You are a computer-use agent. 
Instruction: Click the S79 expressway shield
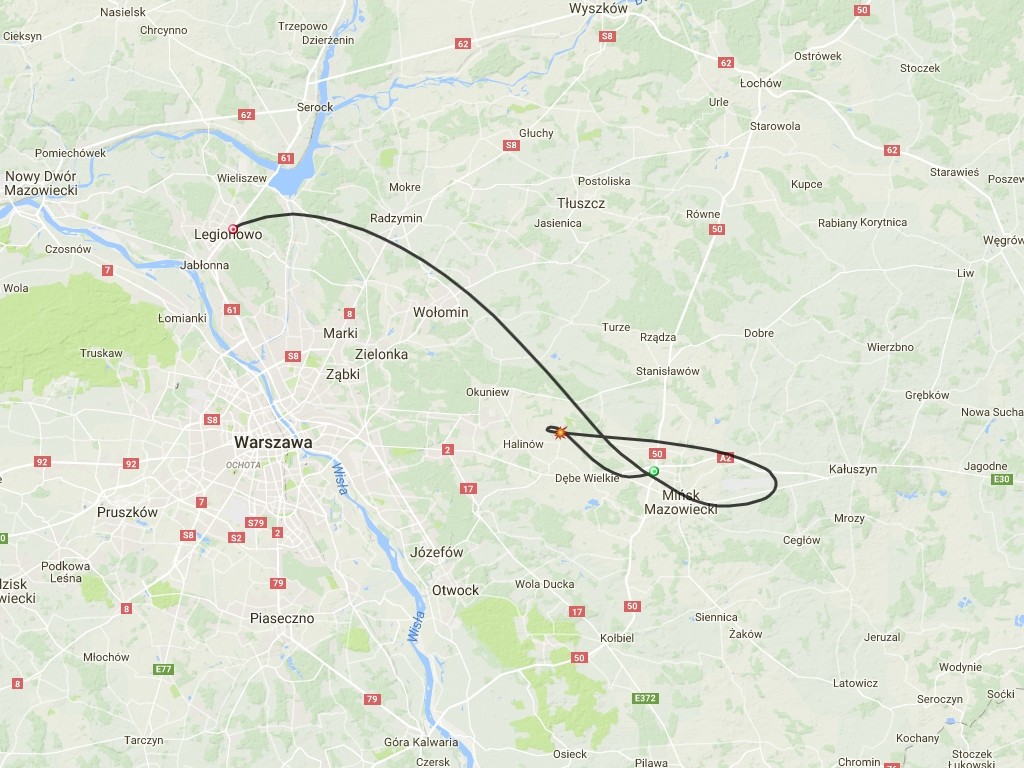point(255,522)
